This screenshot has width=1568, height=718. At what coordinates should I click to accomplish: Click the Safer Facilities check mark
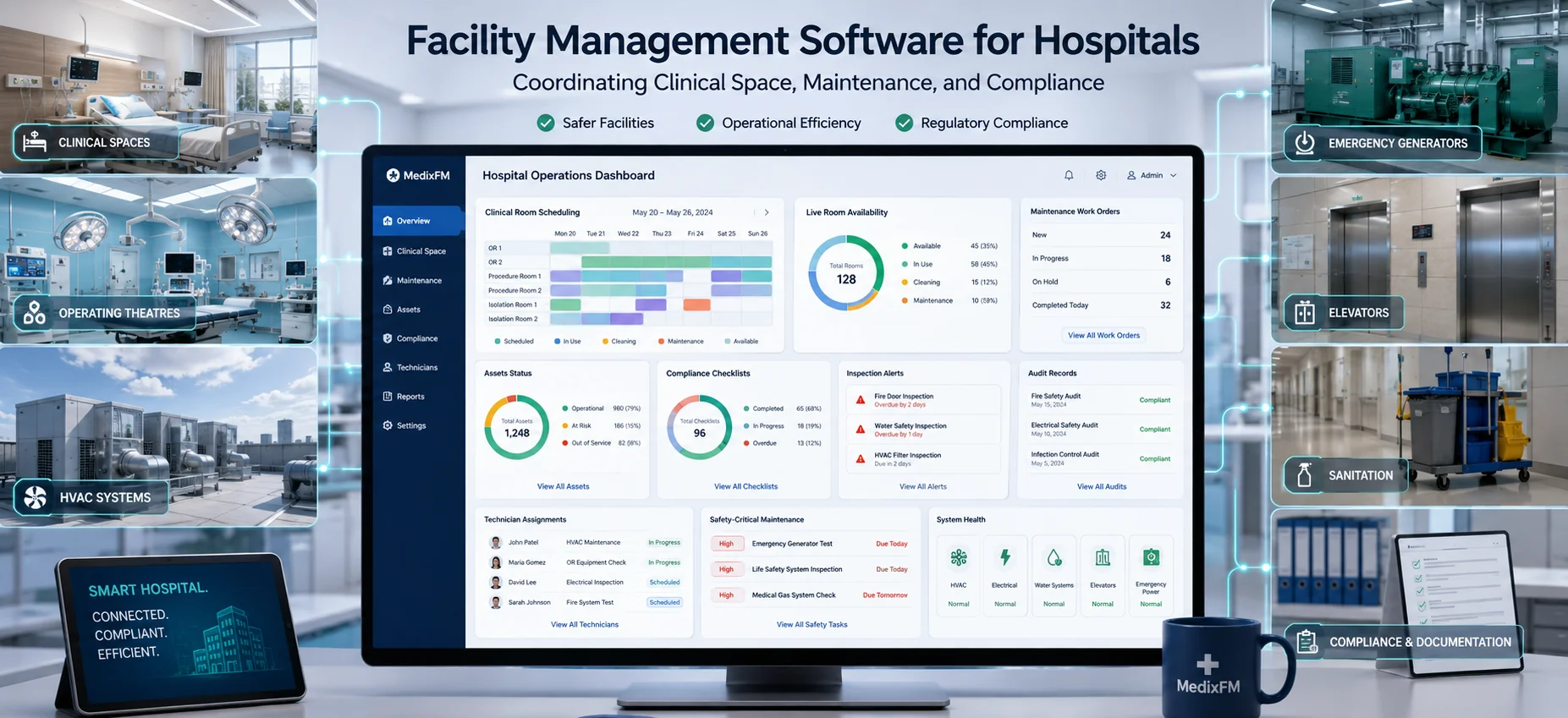546,123
